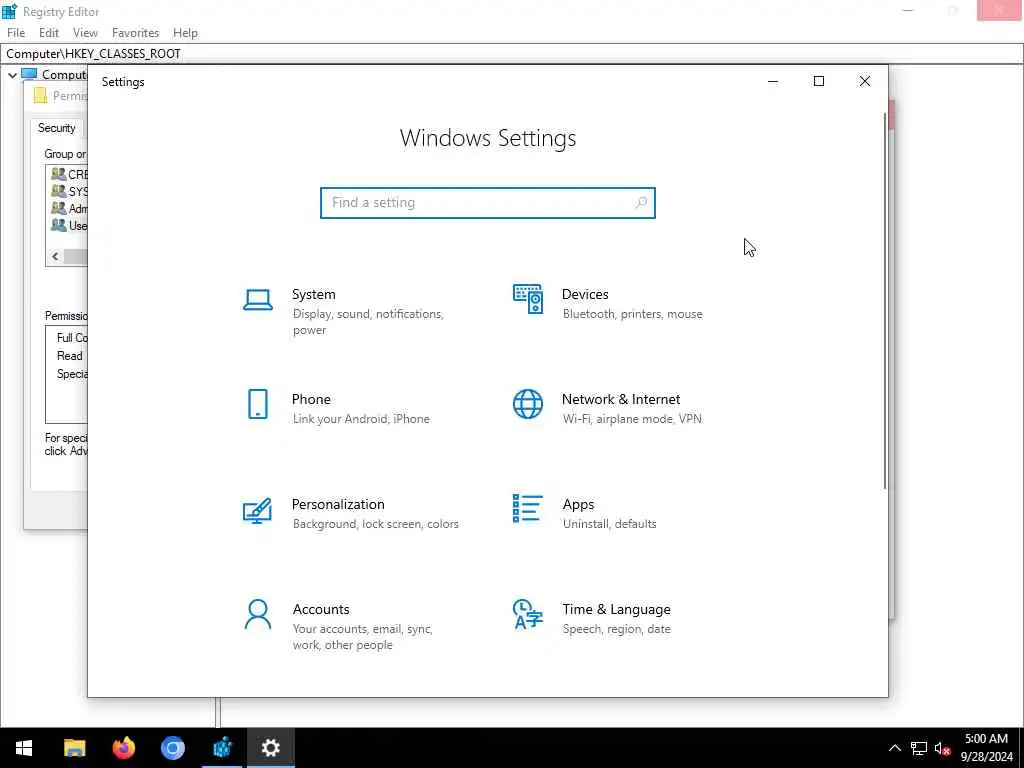Click the muted volume tray icon
The image size is (1024, 768).
(942, 748)
